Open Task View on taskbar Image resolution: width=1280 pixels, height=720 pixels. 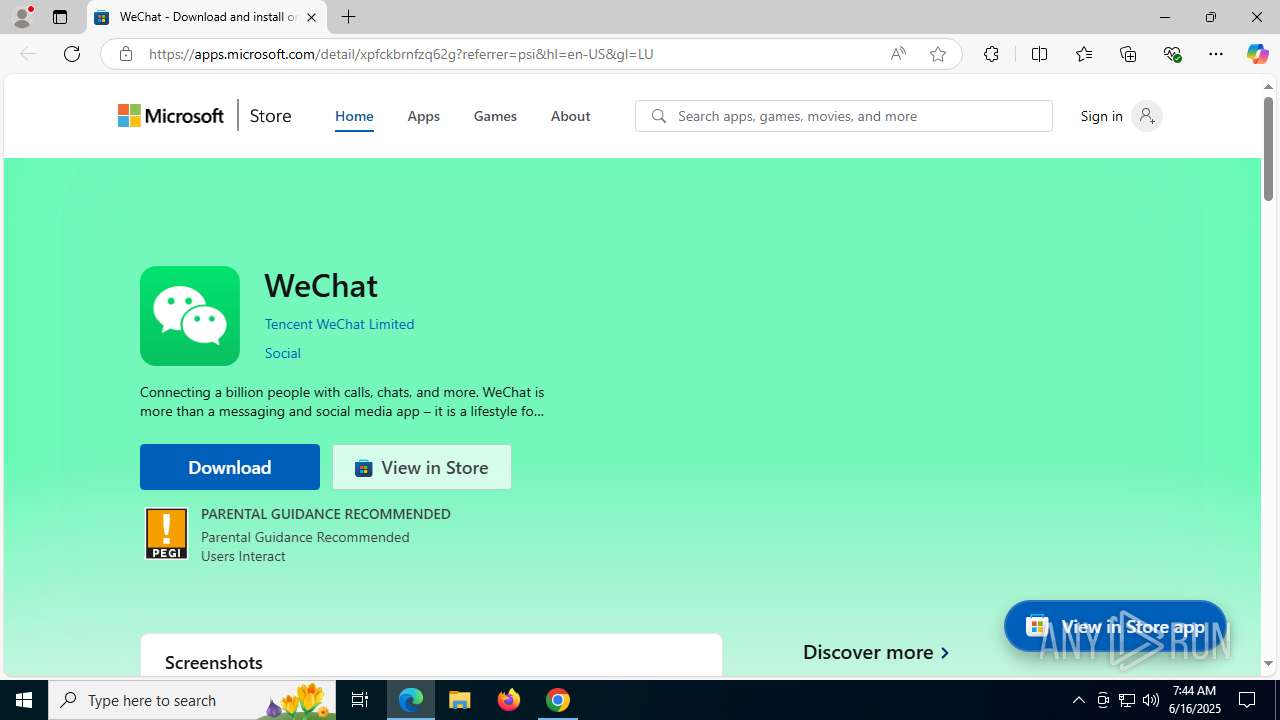point(360,700)
